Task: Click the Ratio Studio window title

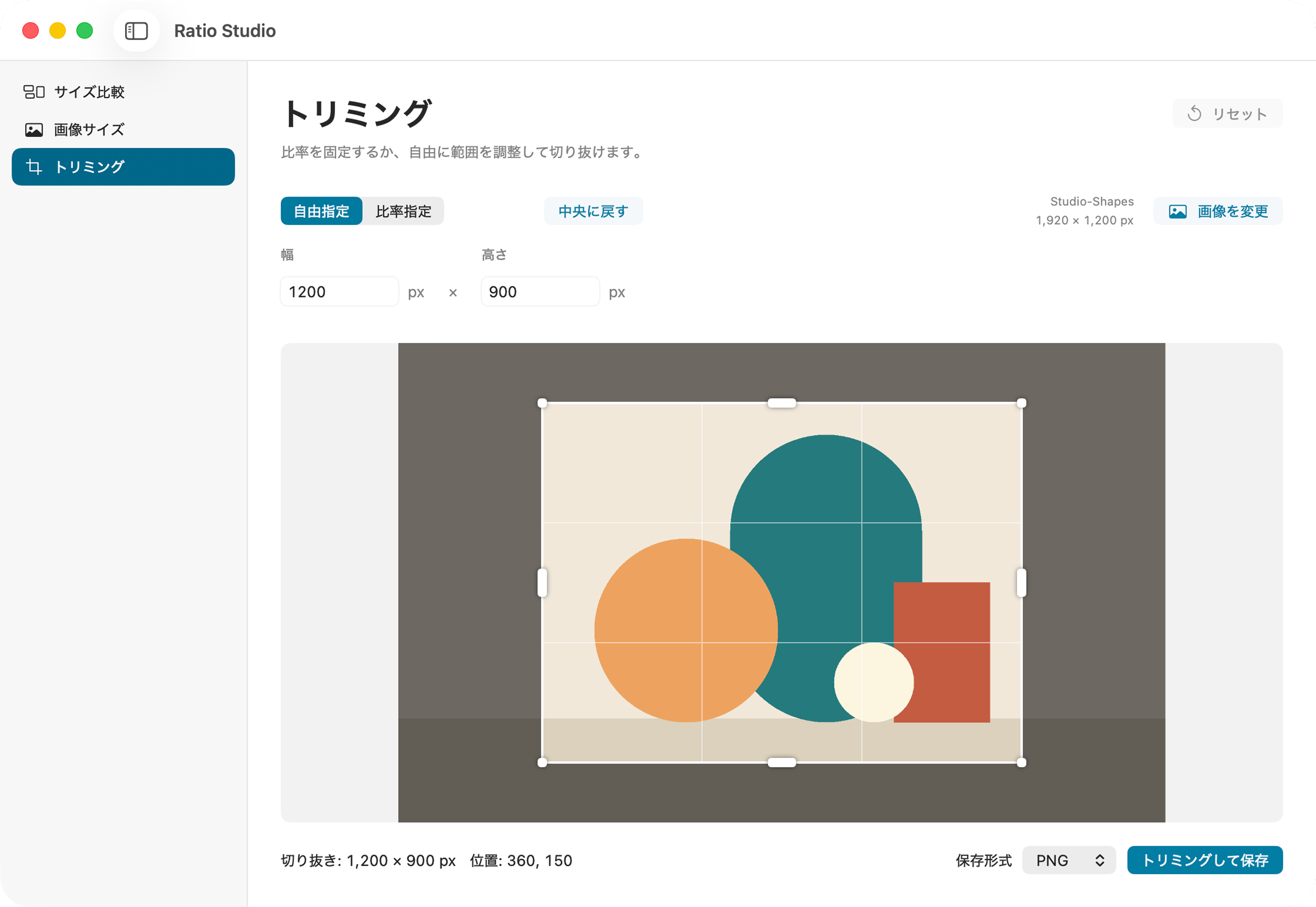Action: [x=225, y=31]
